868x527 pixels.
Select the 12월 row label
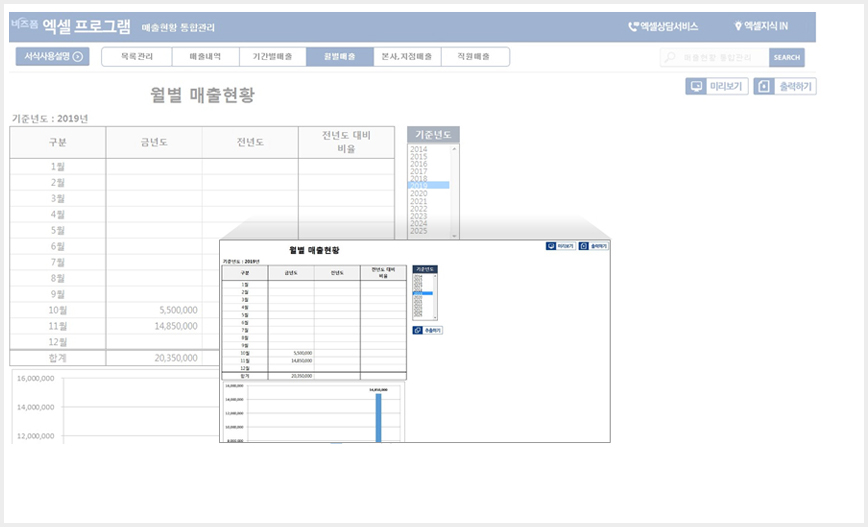tap(58, 342)
